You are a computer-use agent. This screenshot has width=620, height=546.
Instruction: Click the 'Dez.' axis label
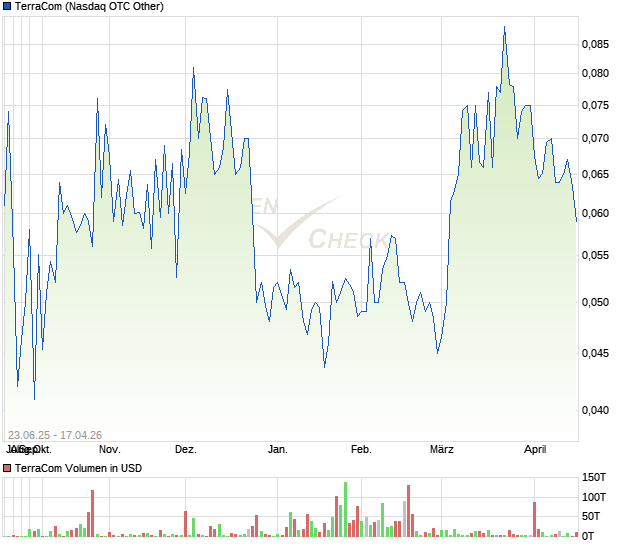pyautogui.click(x=186, y=450)
